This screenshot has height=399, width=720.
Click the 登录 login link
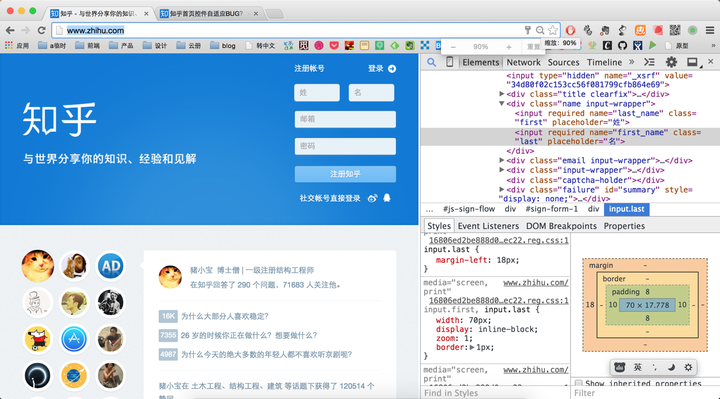click(x=375, y=69)
